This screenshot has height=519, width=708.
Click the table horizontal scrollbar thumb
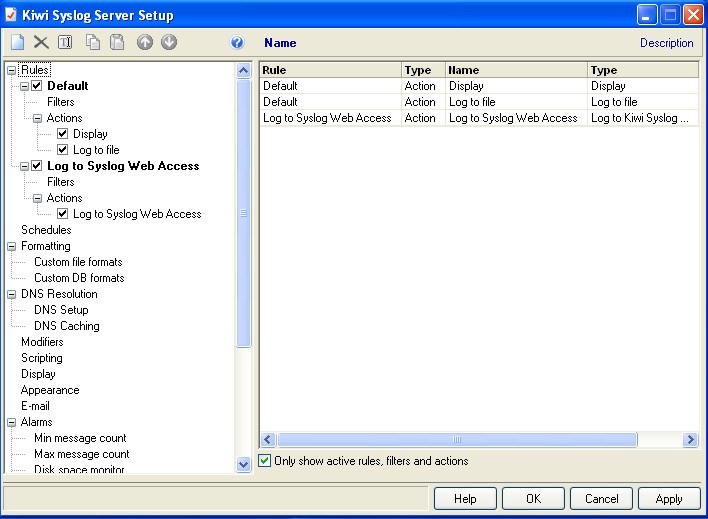tap(457, 439)
